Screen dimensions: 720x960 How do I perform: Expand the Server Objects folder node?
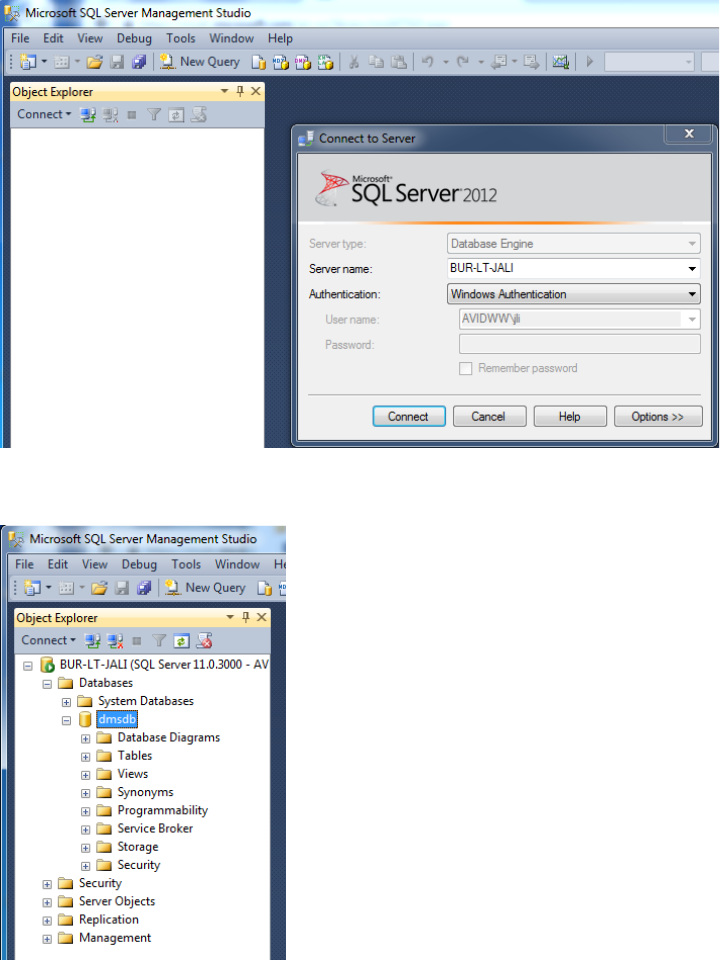47,903
